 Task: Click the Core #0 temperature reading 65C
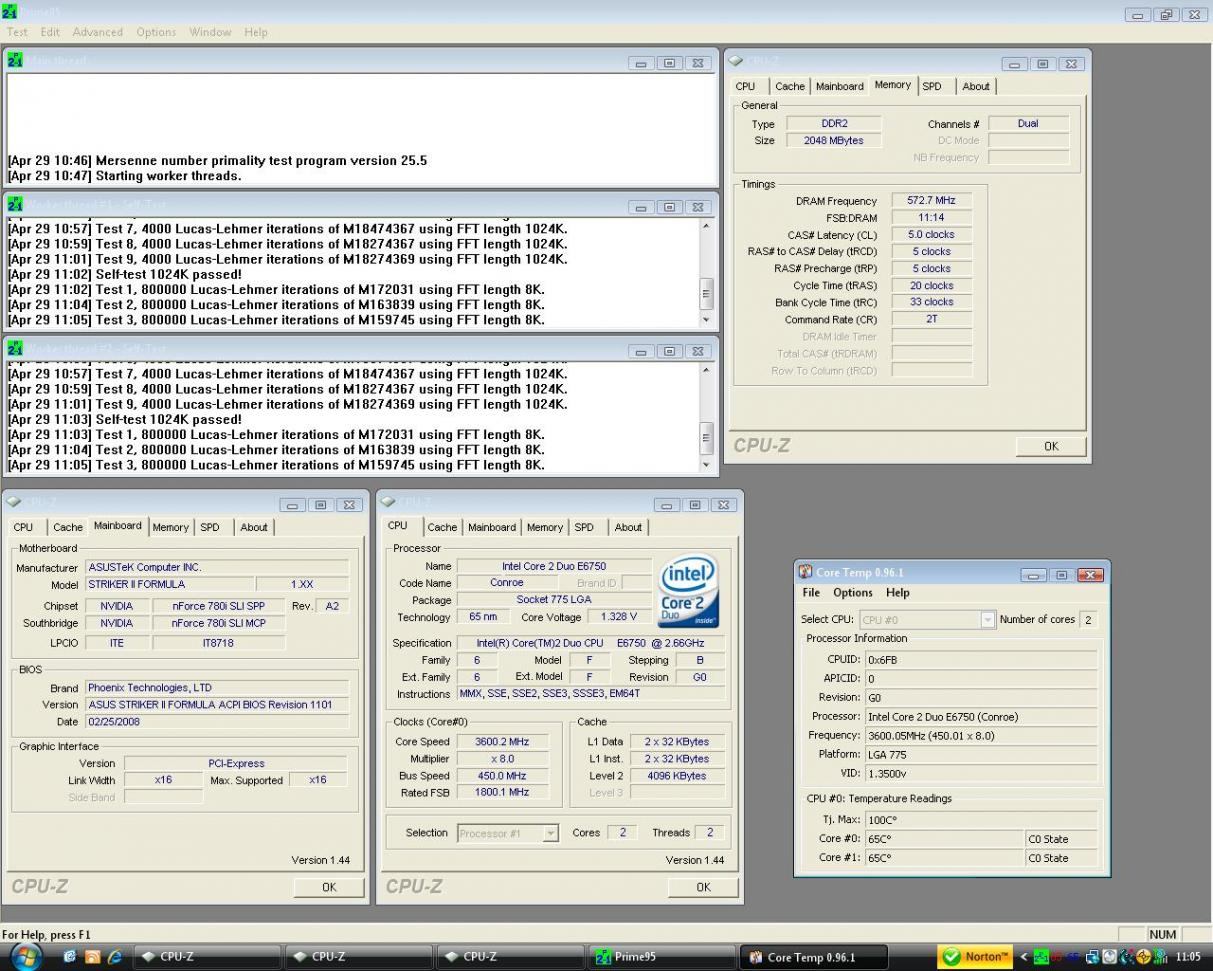pyautogui.click(x=945, y=839)
